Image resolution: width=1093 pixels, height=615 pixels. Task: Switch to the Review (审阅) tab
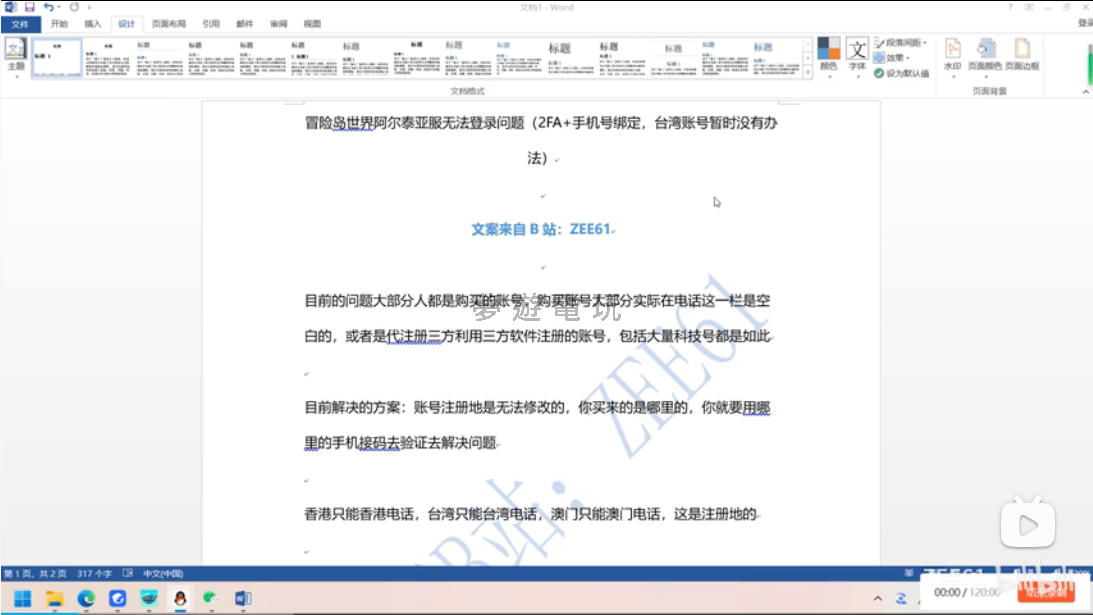279,24
